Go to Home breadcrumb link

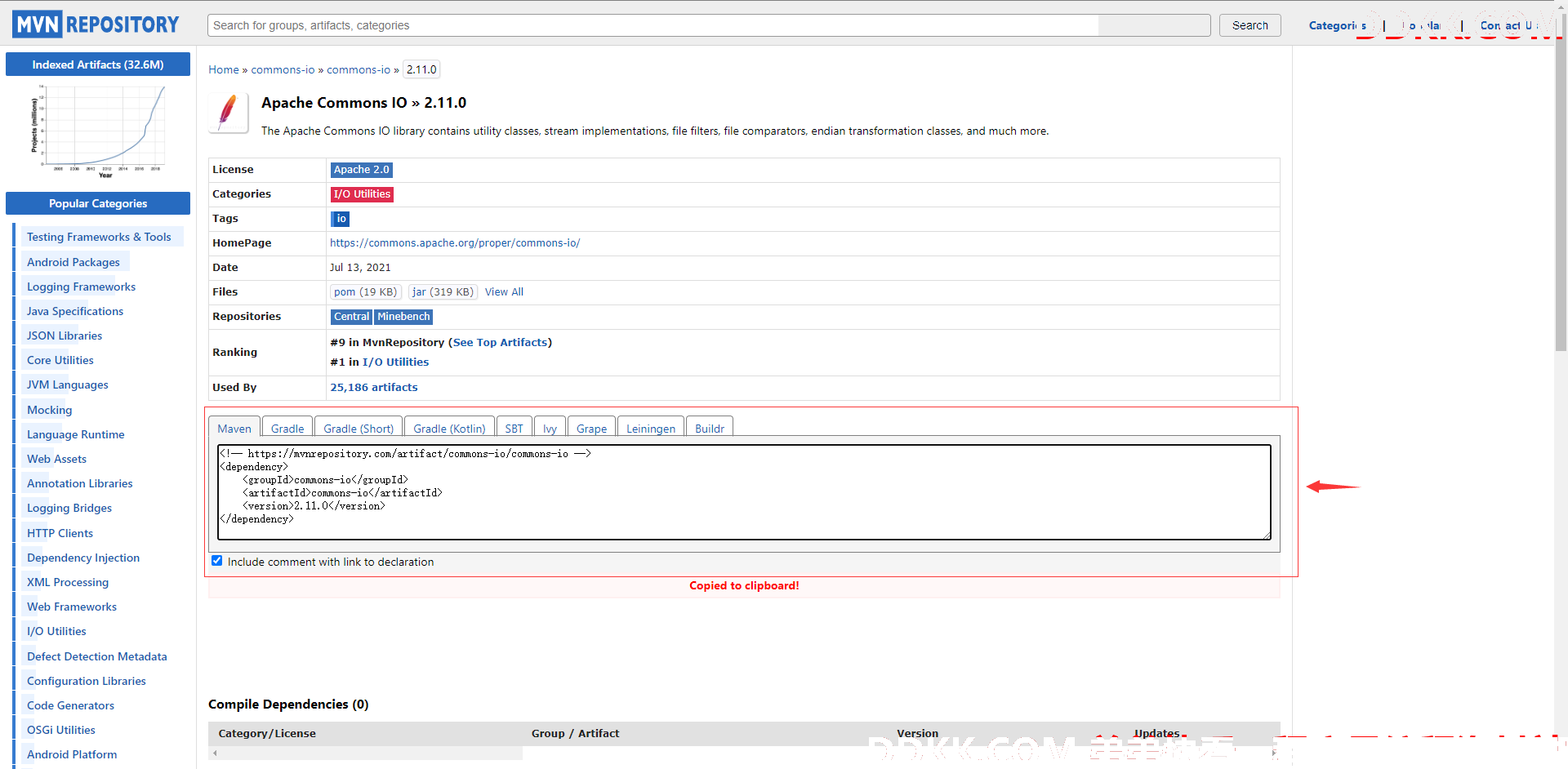[x=224, y=69]
